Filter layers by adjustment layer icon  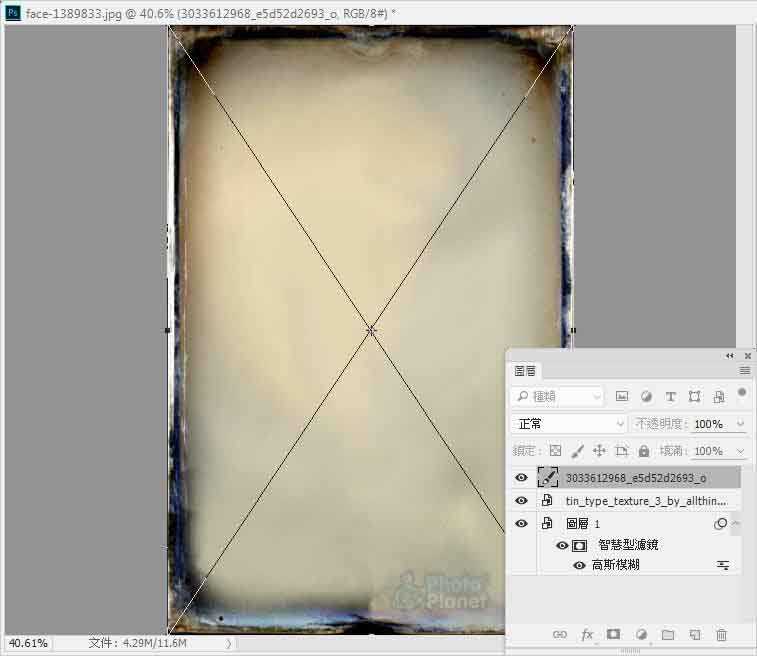[646, 396]
